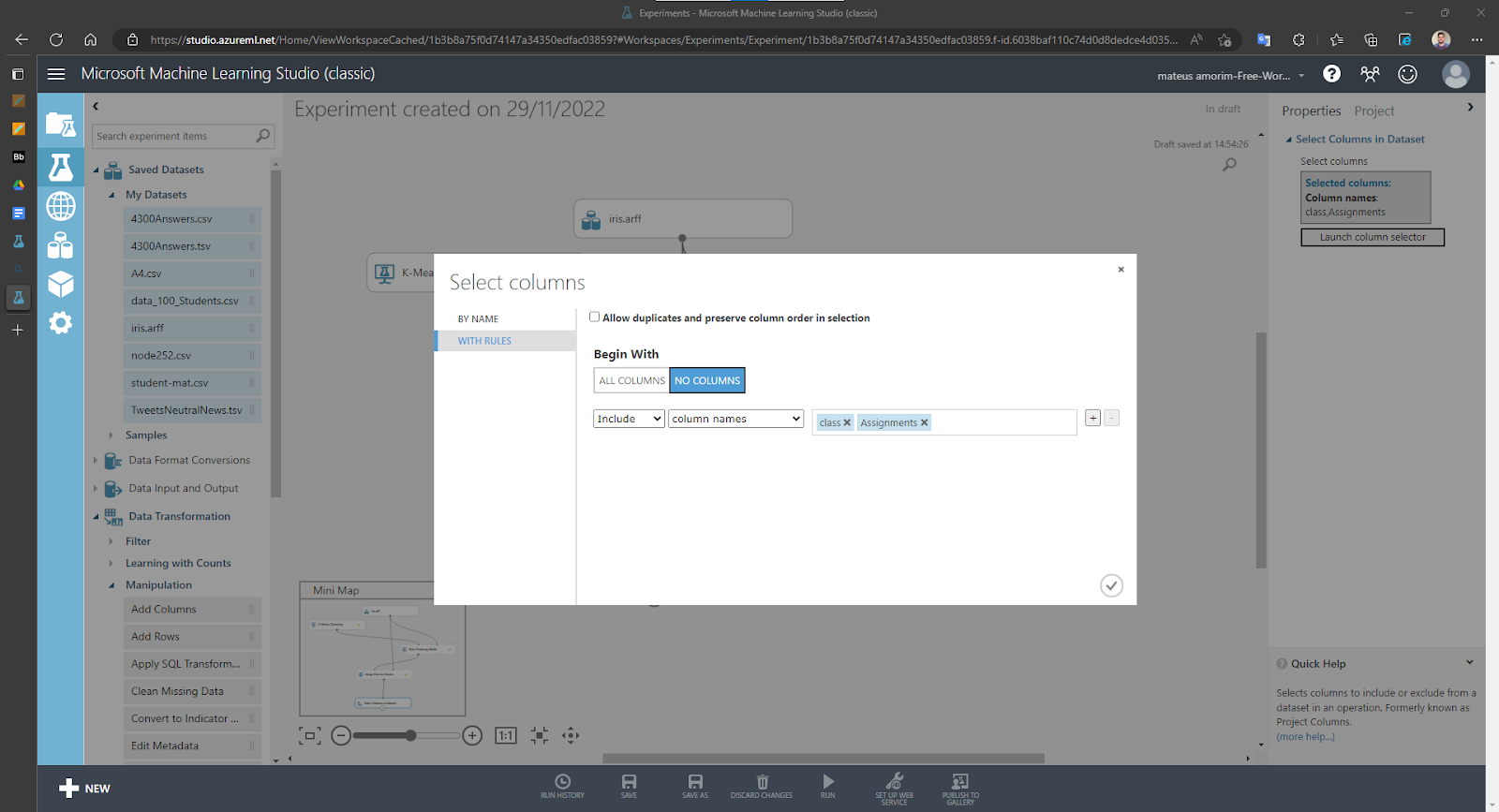This screenshot has height=812, width=1499.
Task: Open the Include/Exclude dropdown
Action: [x=629, y=419]
